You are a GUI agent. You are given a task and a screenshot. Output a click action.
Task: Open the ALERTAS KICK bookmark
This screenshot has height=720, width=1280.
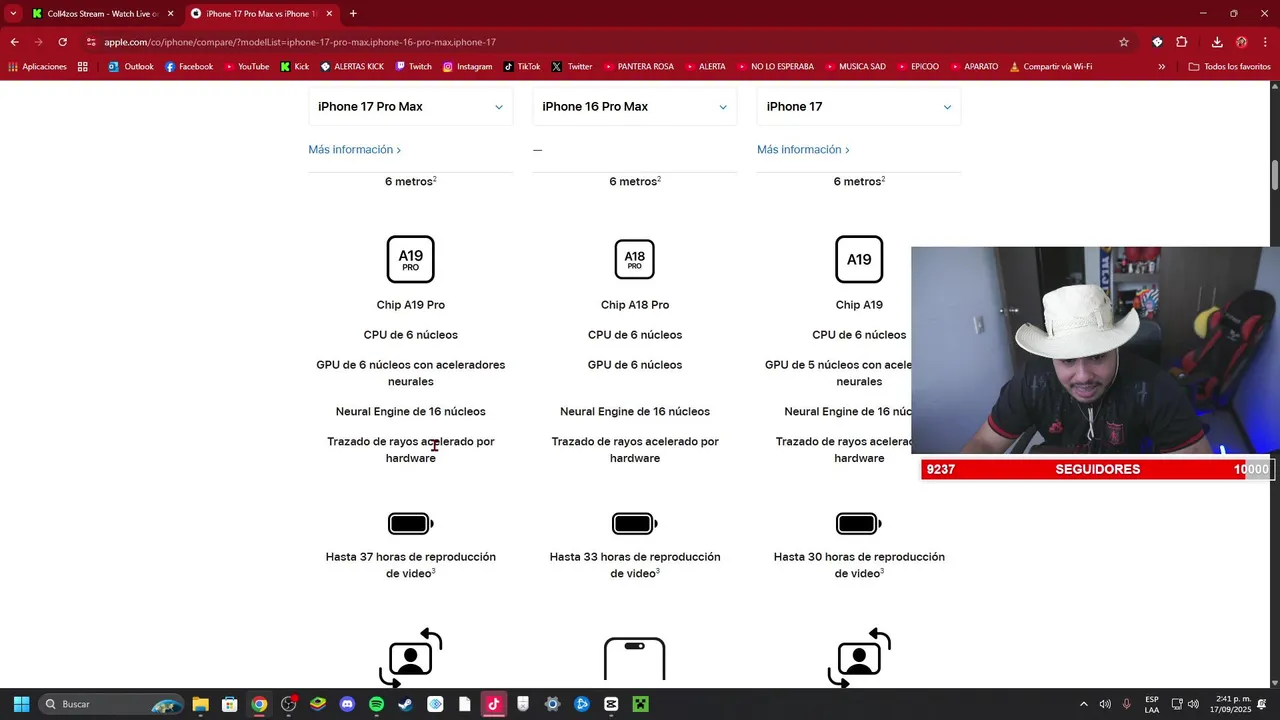[x=351, y=67]
